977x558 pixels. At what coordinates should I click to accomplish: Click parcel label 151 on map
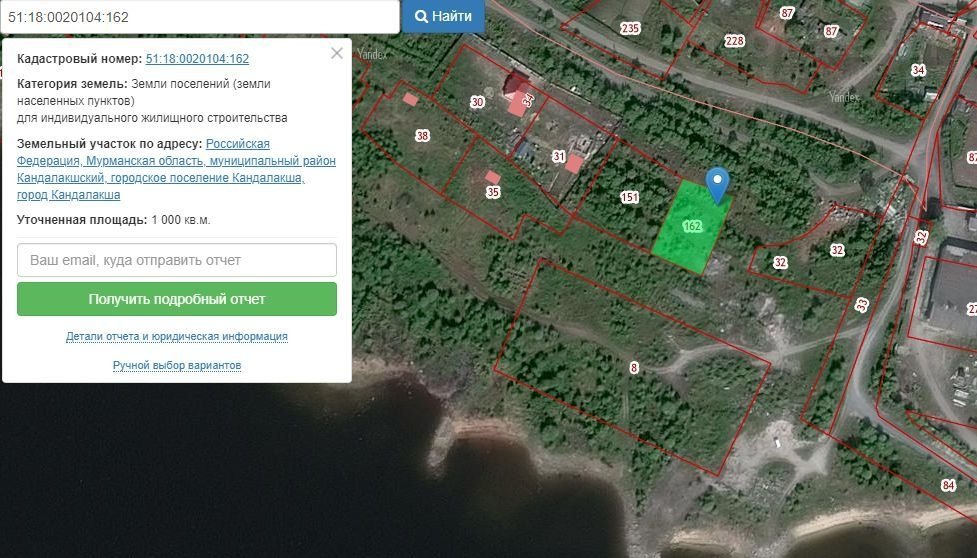[x=629, y=197]
